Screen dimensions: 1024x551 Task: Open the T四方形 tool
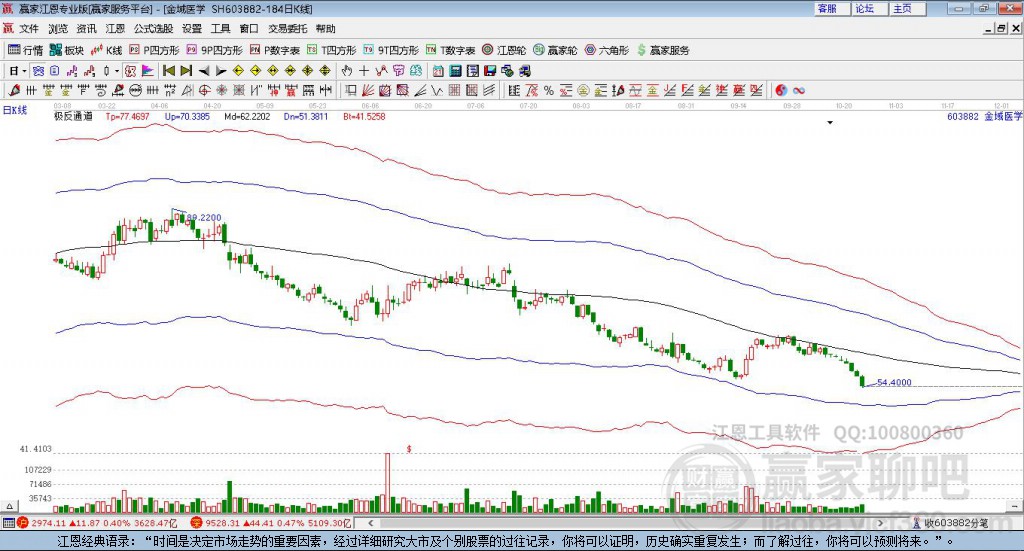coord(331,50)
